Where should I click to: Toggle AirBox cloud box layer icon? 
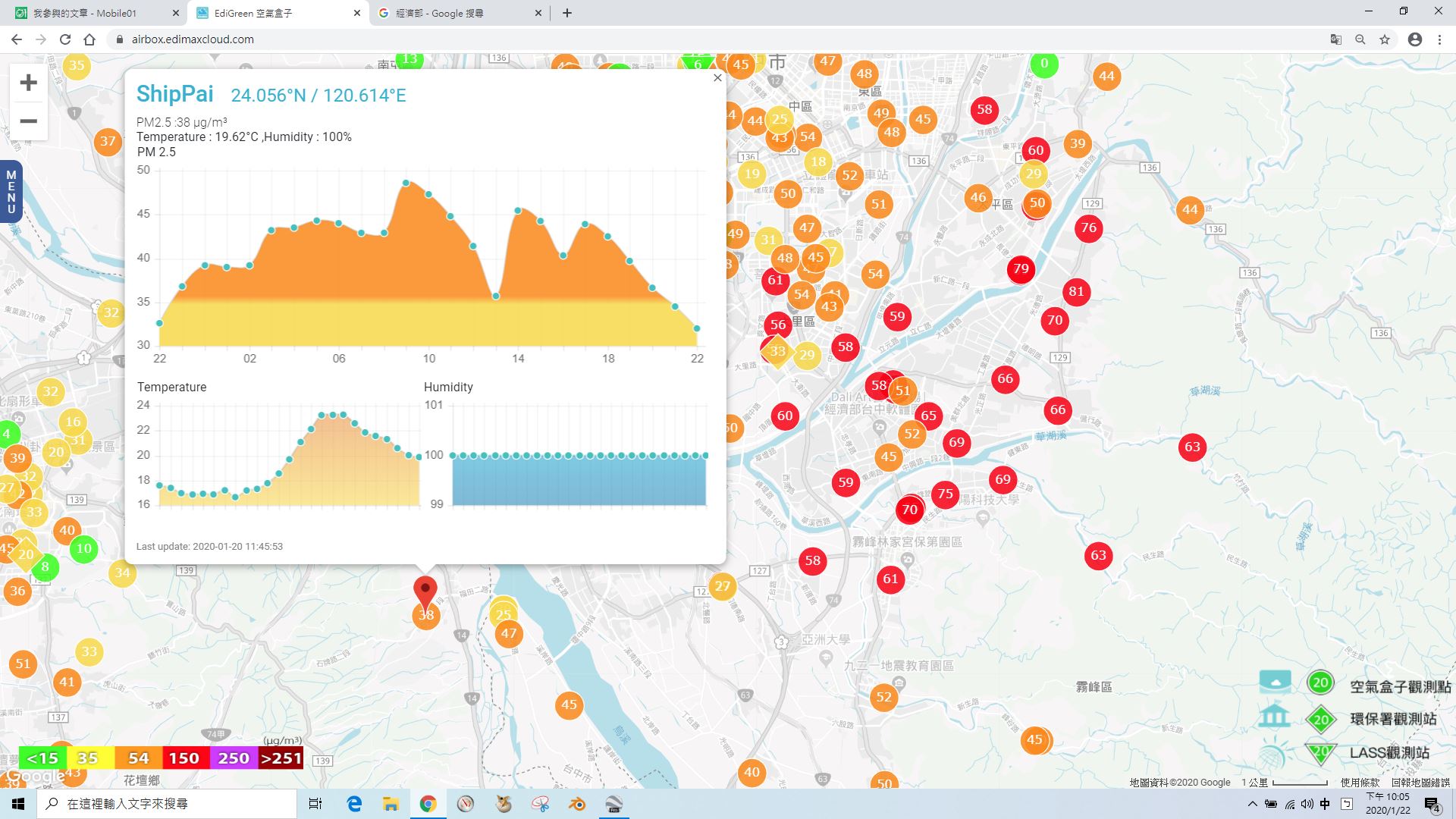point(1276,682)
